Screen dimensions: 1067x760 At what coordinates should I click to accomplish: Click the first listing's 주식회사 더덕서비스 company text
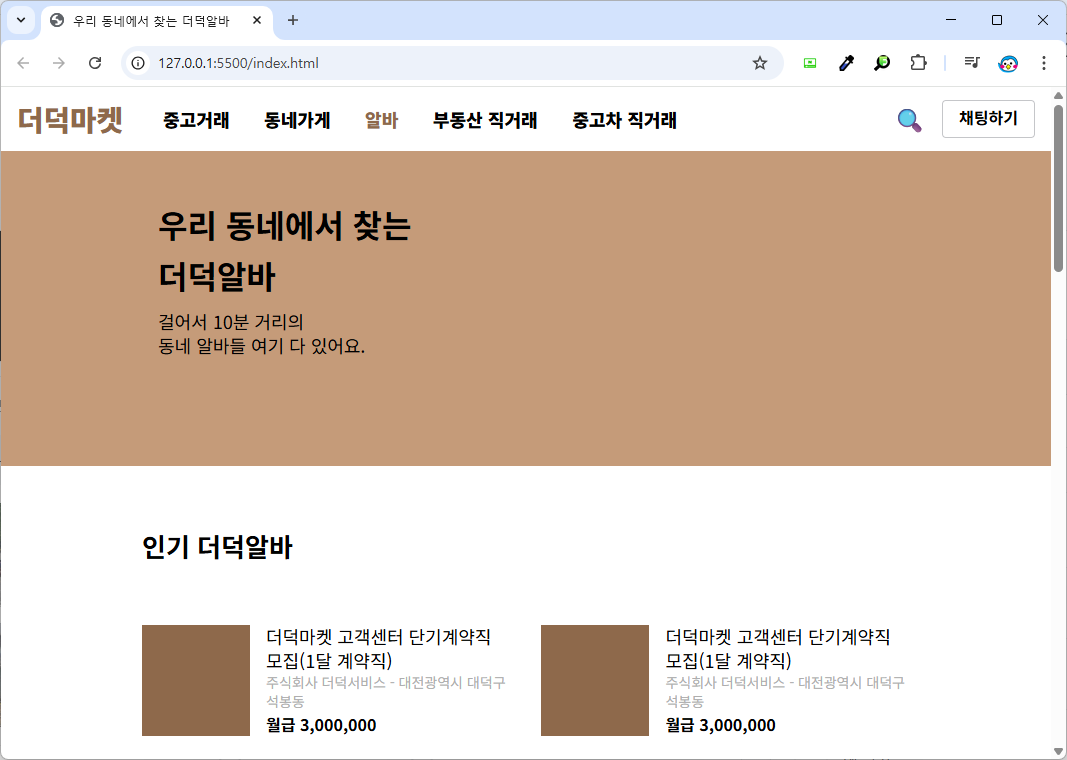click(386, 691)
